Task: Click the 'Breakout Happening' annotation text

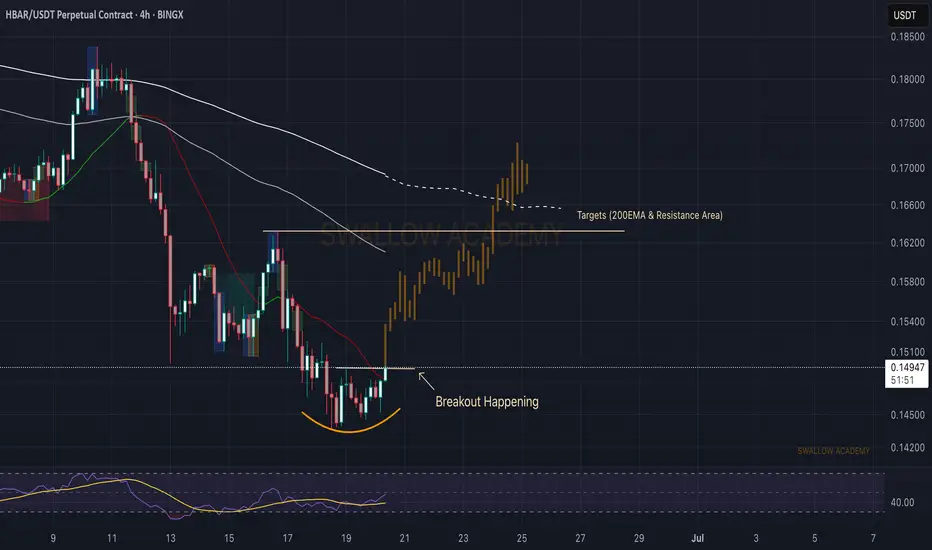Action: tap(487, 402)
